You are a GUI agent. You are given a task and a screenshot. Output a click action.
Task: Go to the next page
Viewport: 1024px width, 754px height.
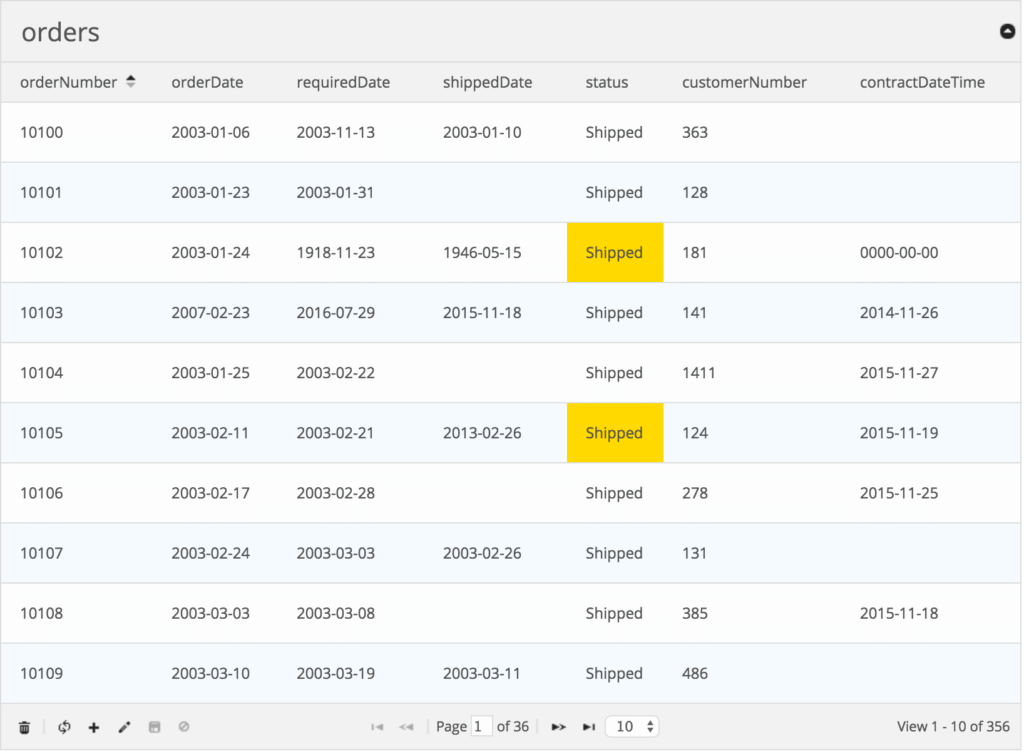[x=558, y=727]
